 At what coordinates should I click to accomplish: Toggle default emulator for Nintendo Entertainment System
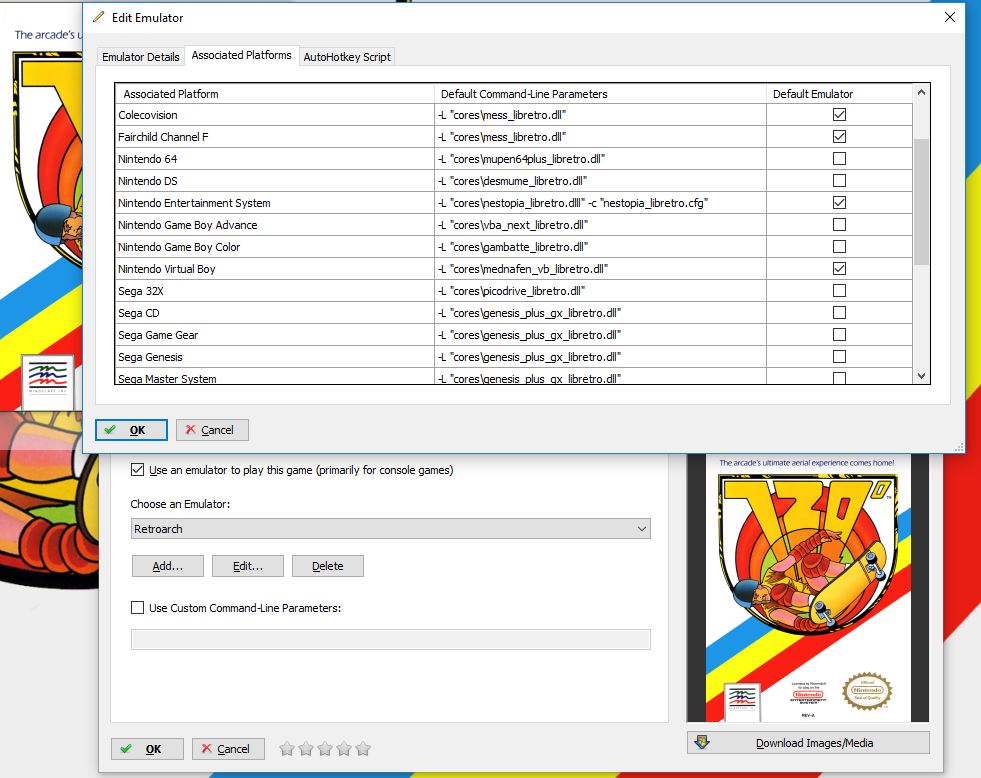click(839, 202)
